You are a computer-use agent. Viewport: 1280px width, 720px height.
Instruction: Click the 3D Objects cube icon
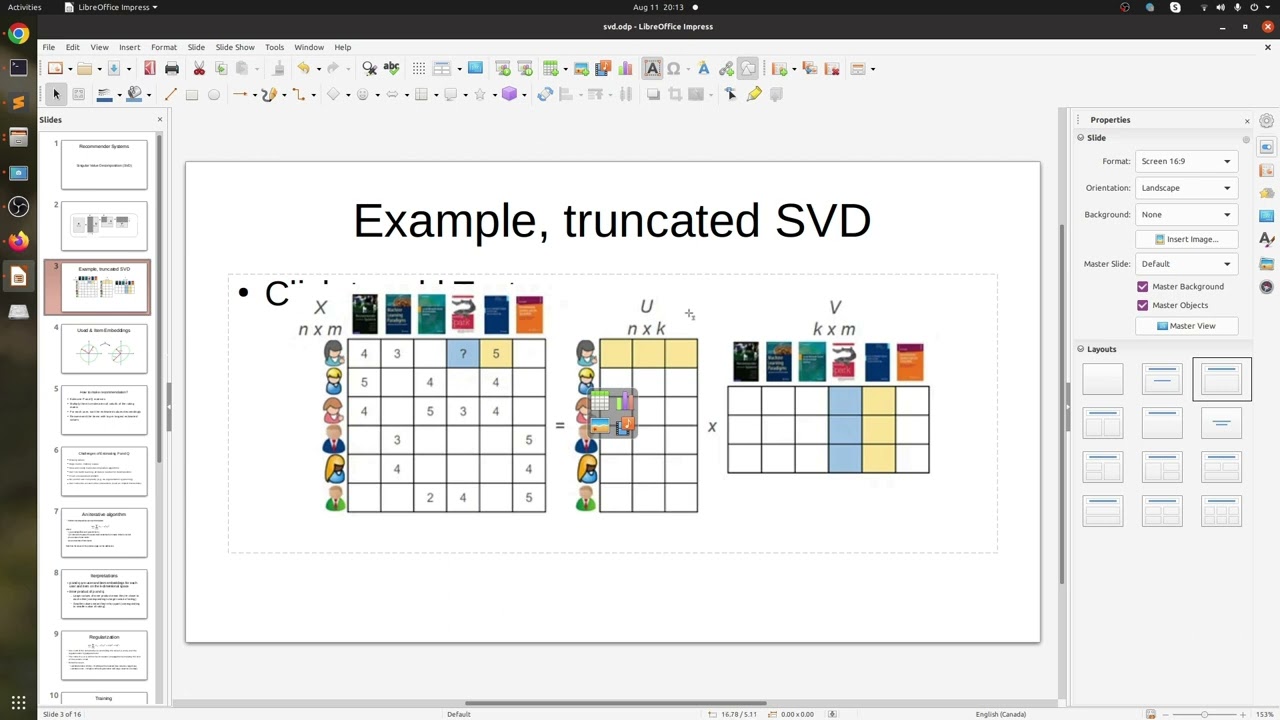tap(509, 94)
